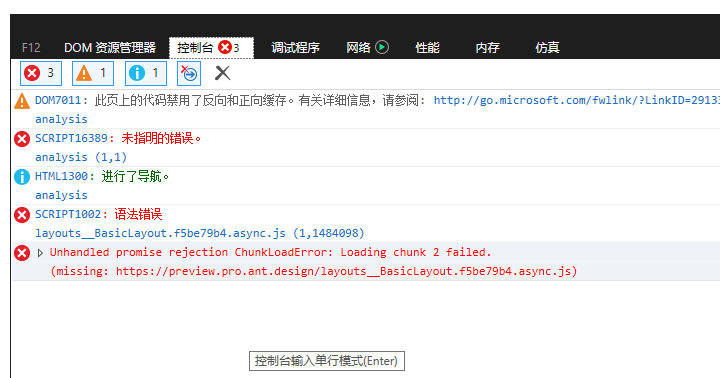The width and height of the screenshot is (720, 378).
Task: Switch to 性能 tab
Action: [x=428, y=47]
